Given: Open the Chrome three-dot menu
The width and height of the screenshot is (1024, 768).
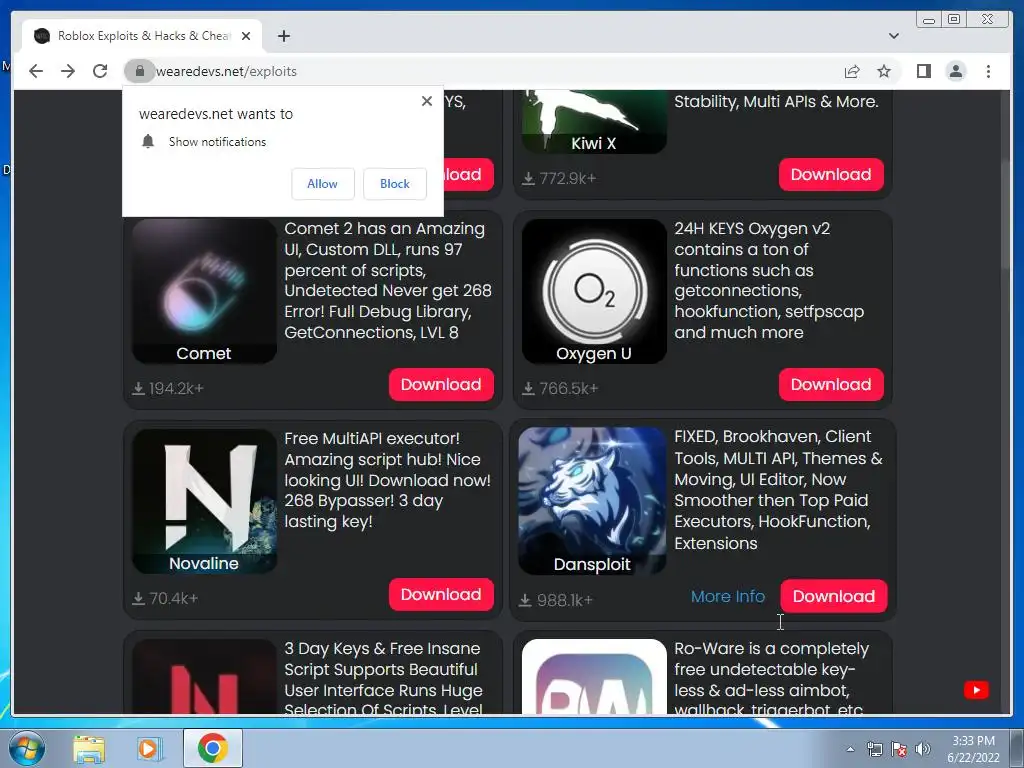Looking at the screenshot, I should (x=988, y=71).
